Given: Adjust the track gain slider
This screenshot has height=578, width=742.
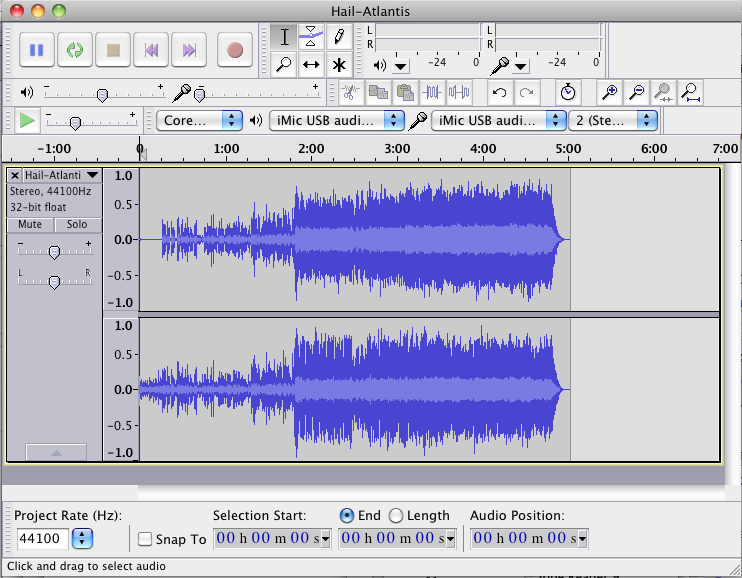Looking at the screenshot, I should pos(54,252).
